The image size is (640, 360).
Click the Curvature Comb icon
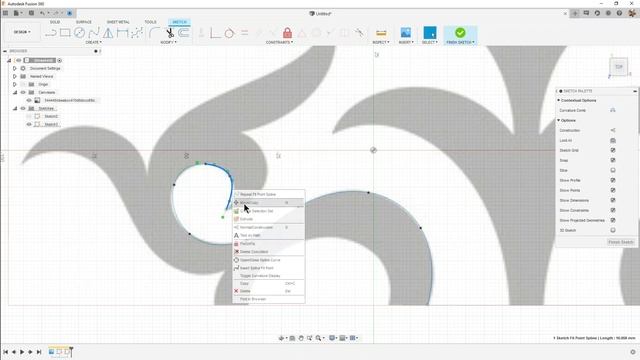[613, 110]
